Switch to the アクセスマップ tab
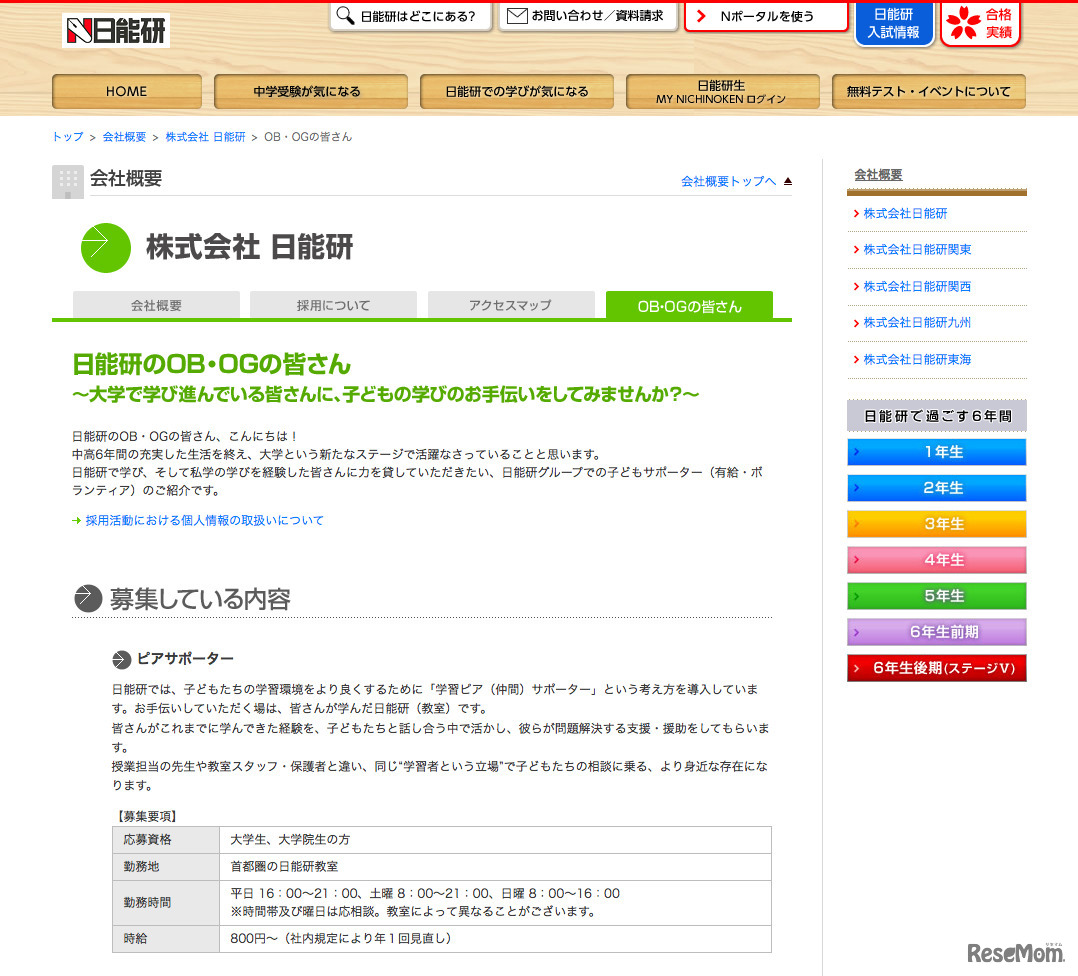The height and width of the screenshot is (976, 1078). tap(510, 305)
